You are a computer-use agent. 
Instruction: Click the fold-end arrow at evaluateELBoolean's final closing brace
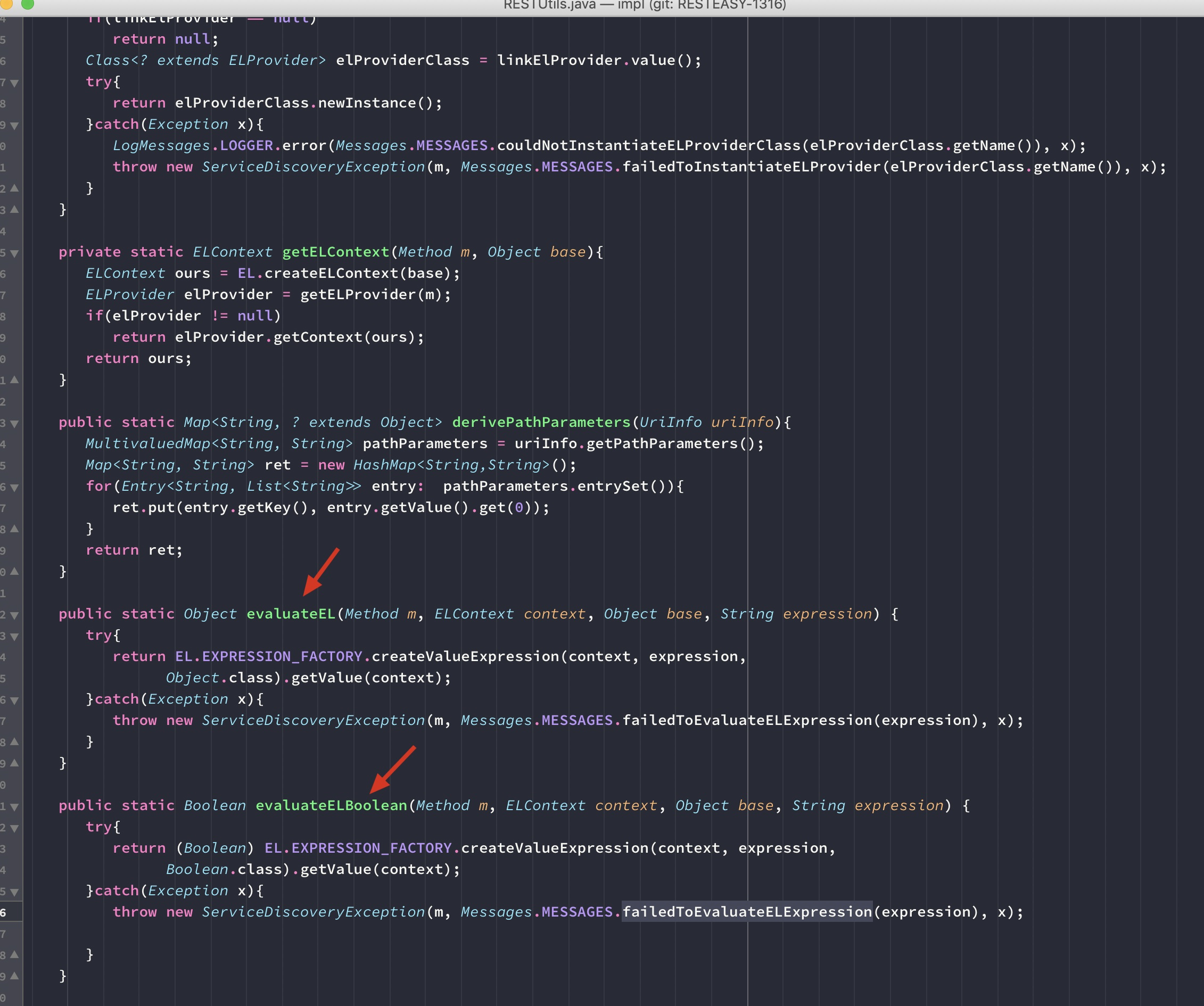[14, 975]
